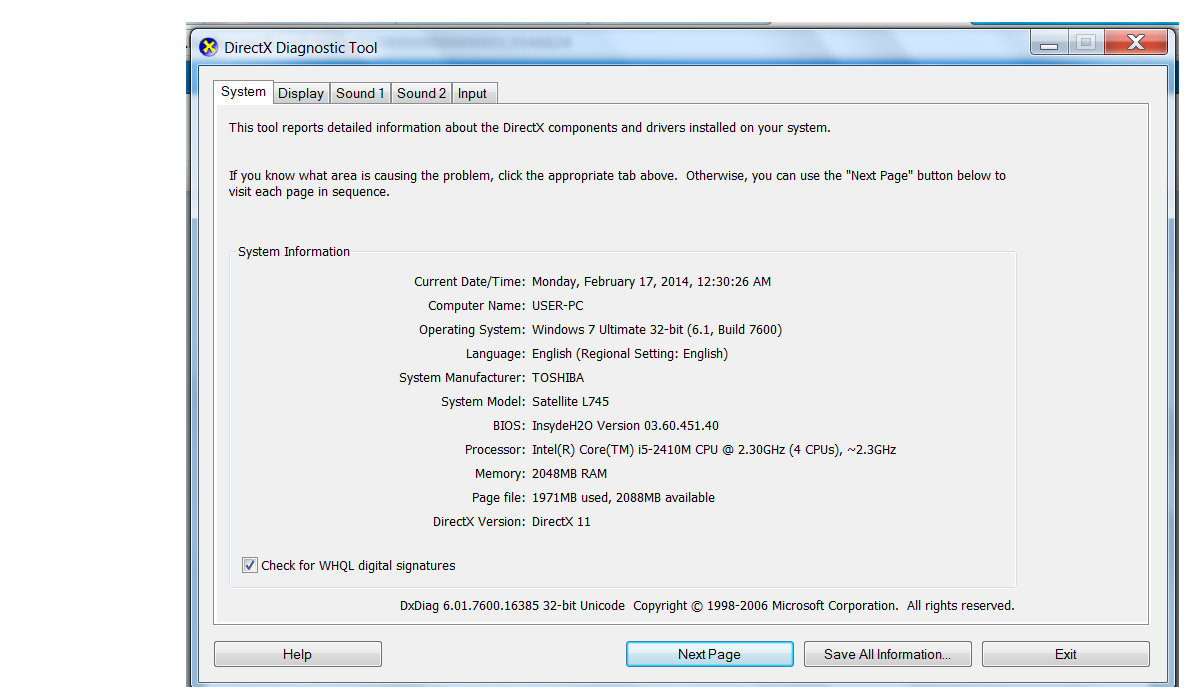This screenshot has height=692, width=1188.
Task: Click the 'System Model:' field label
Action: (x=483, y=402)
